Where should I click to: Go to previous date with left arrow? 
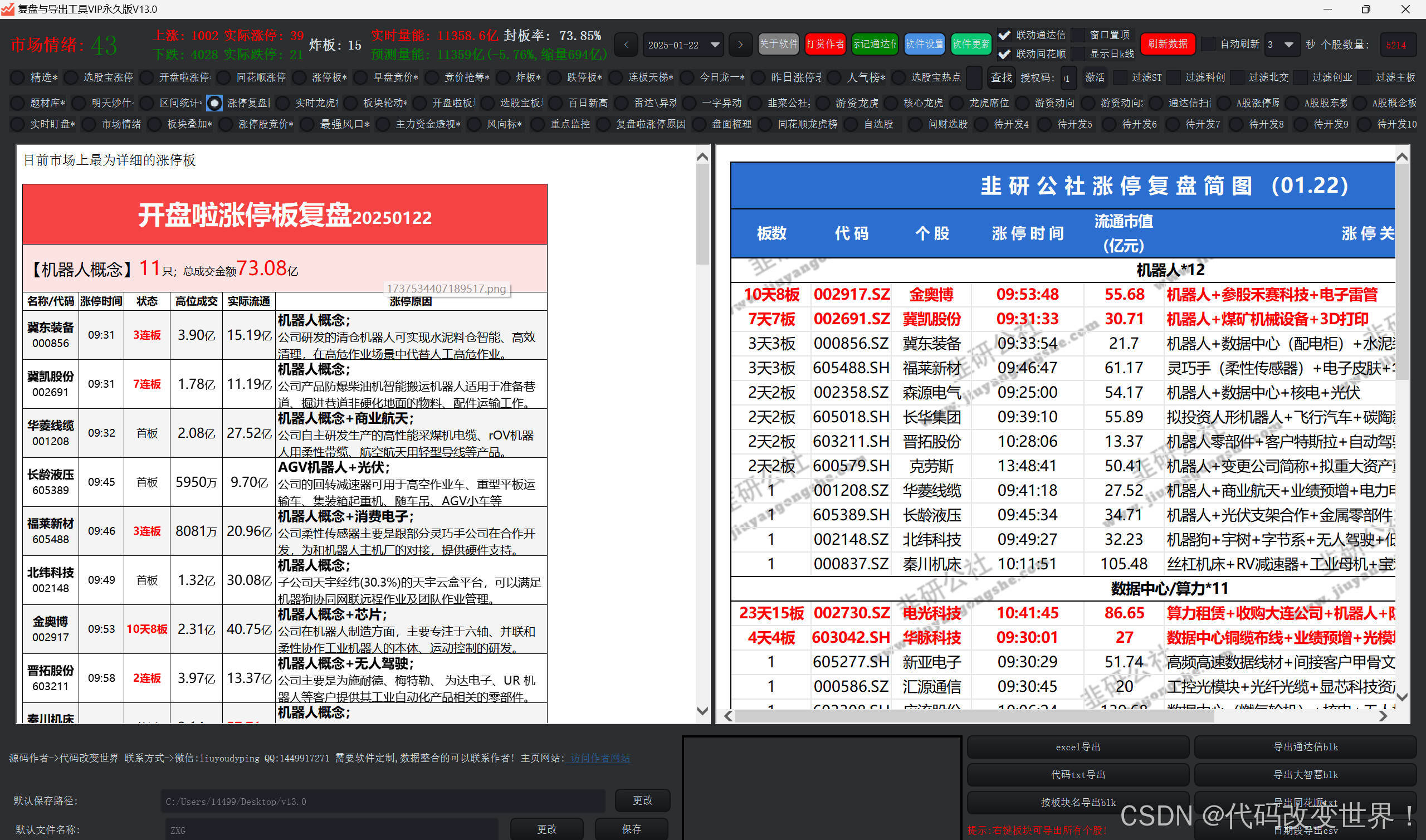pyautogui.click(x=626, y=45)
